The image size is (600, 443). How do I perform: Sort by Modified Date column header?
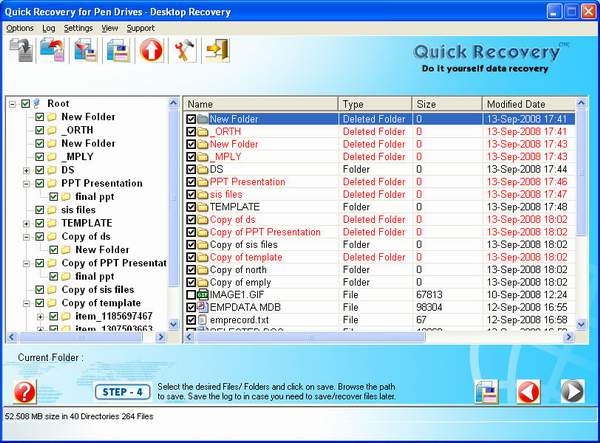click(x=529, y=104)
